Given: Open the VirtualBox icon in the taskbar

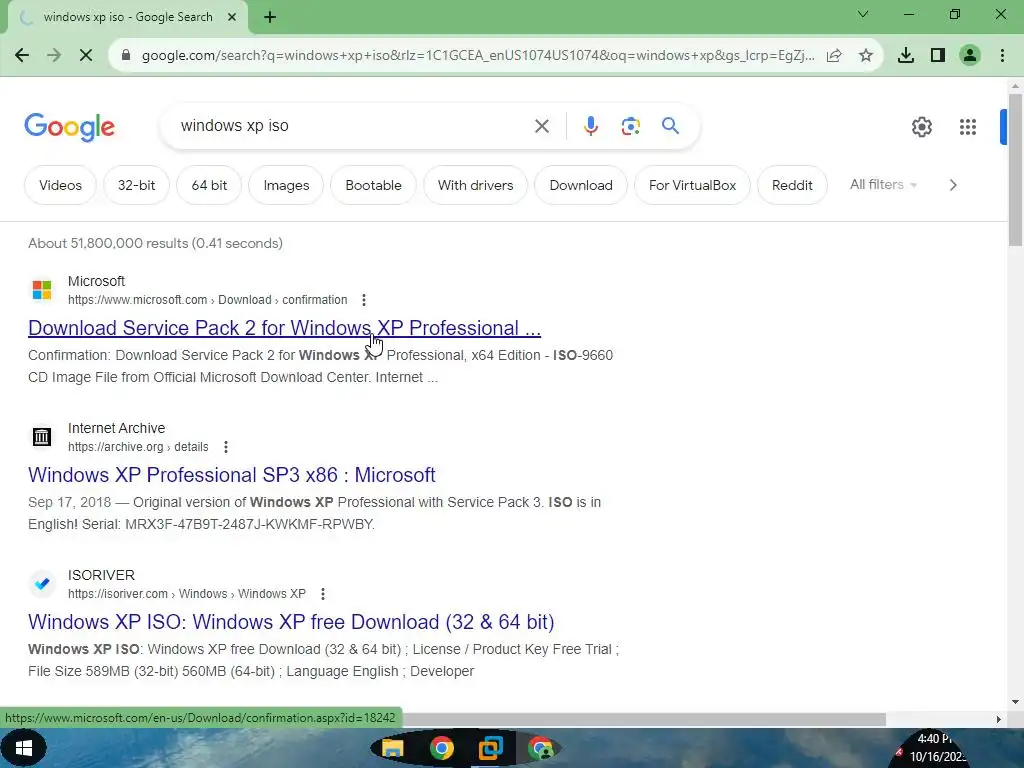Looking at the screenshot, I should coord(490,748).
